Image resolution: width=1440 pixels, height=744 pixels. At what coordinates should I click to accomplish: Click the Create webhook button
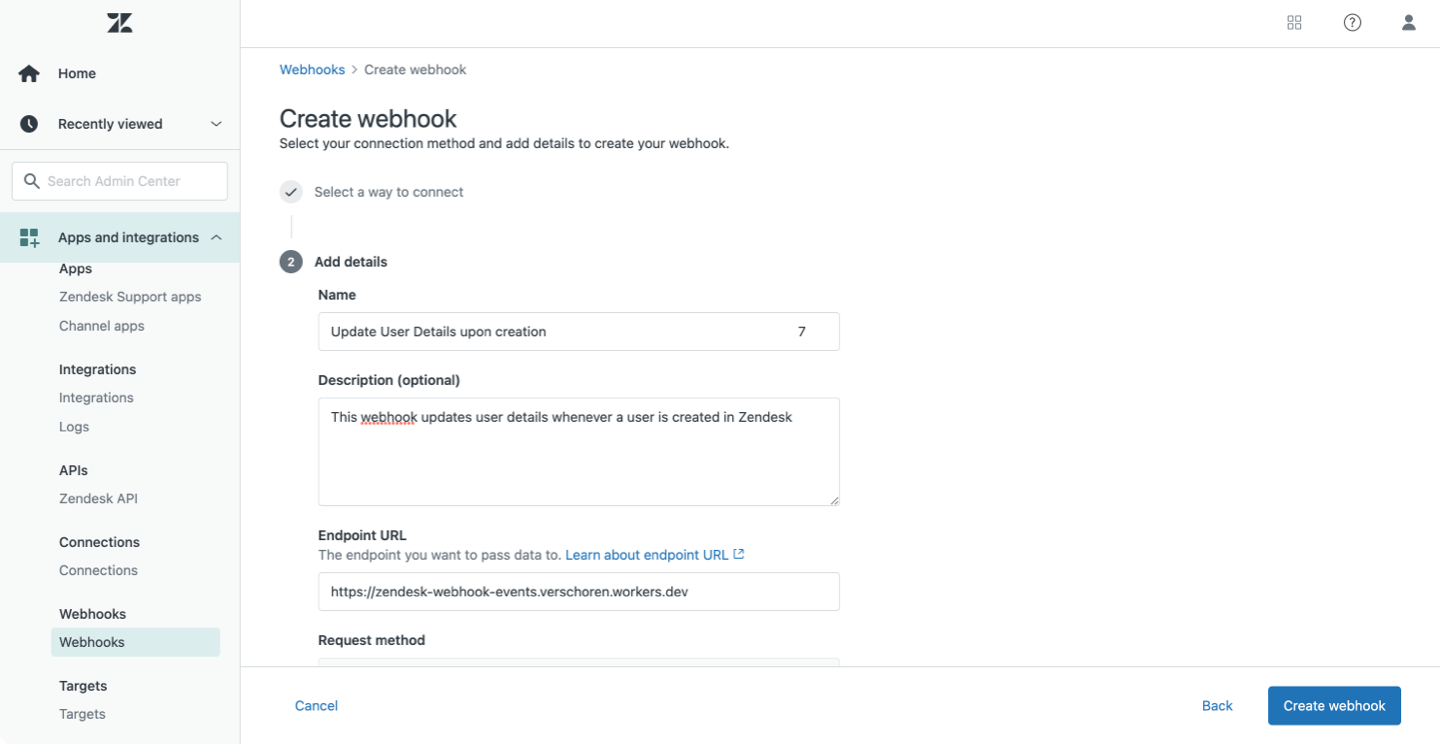1334,706
